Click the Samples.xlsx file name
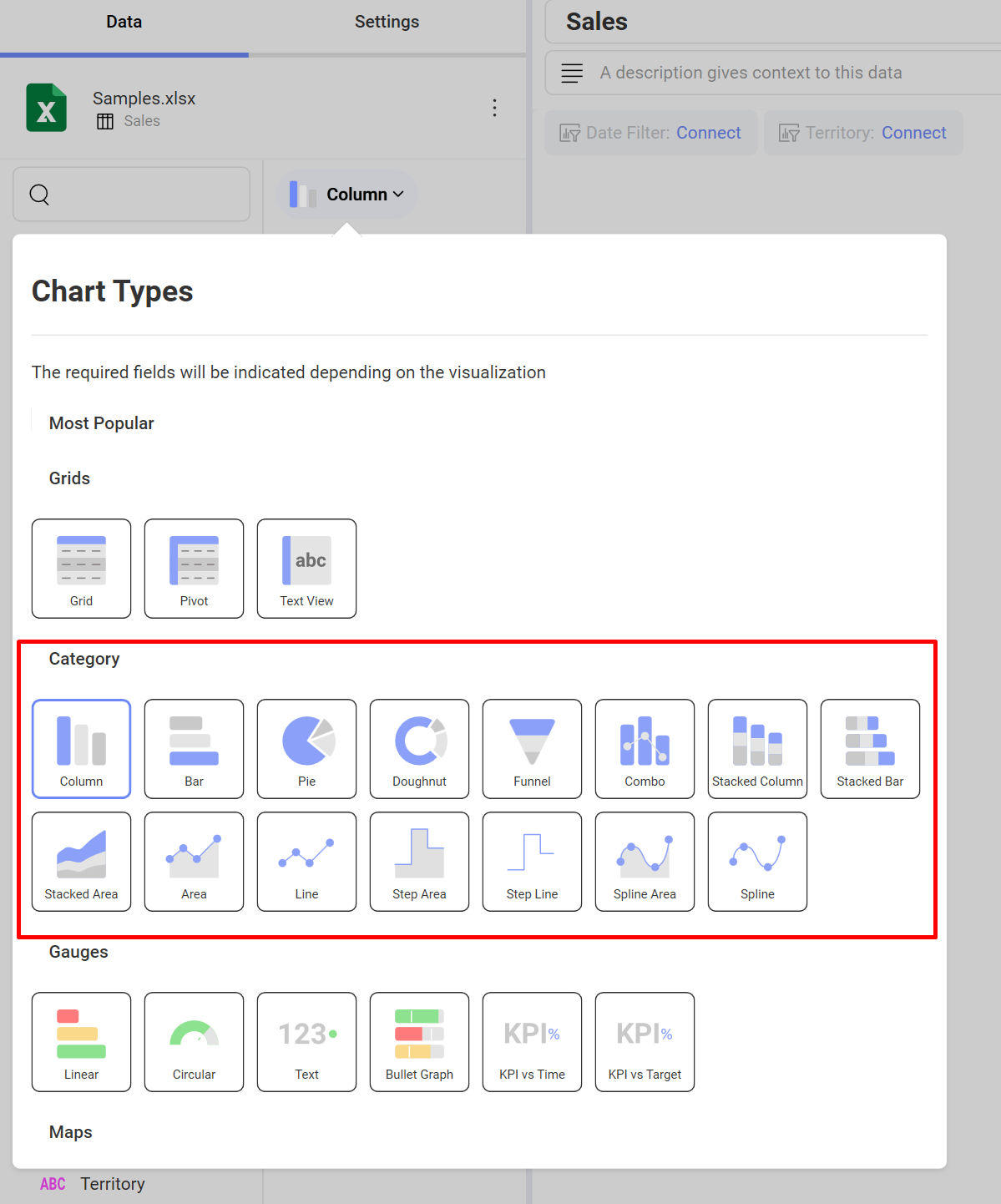Viewport: 1001px width, 1204px height. coord(144,99)
